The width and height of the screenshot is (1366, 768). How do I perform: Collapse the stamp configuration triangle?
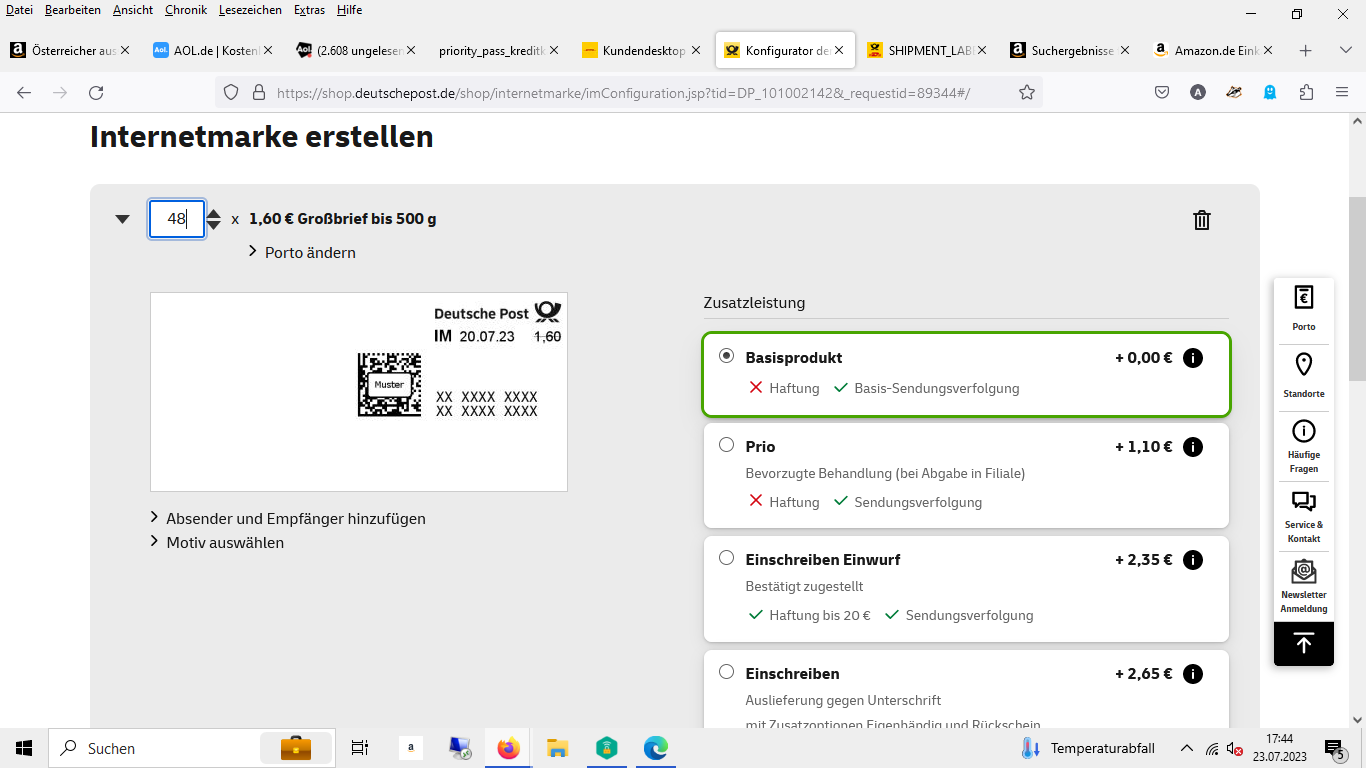122,219
